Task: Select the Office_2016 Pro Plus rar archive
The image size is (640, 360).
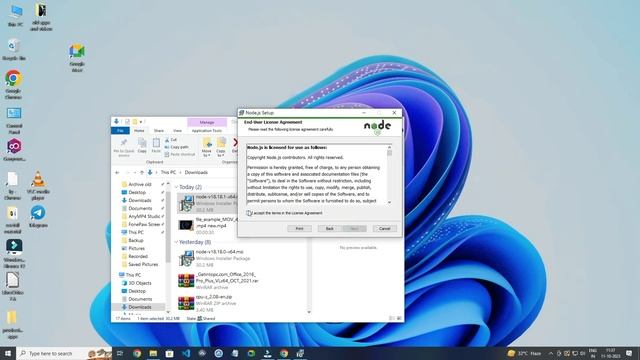Action: (x=219, y=281)
